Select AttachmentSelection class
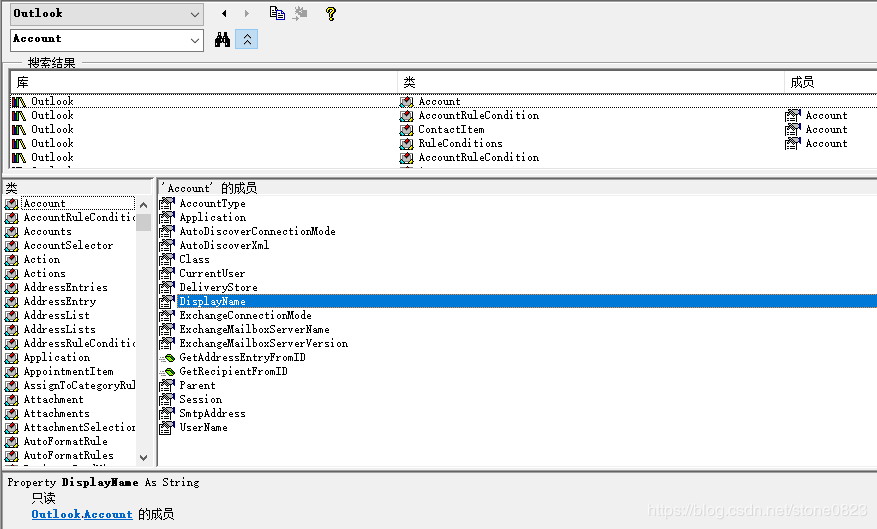 (79, 427)
